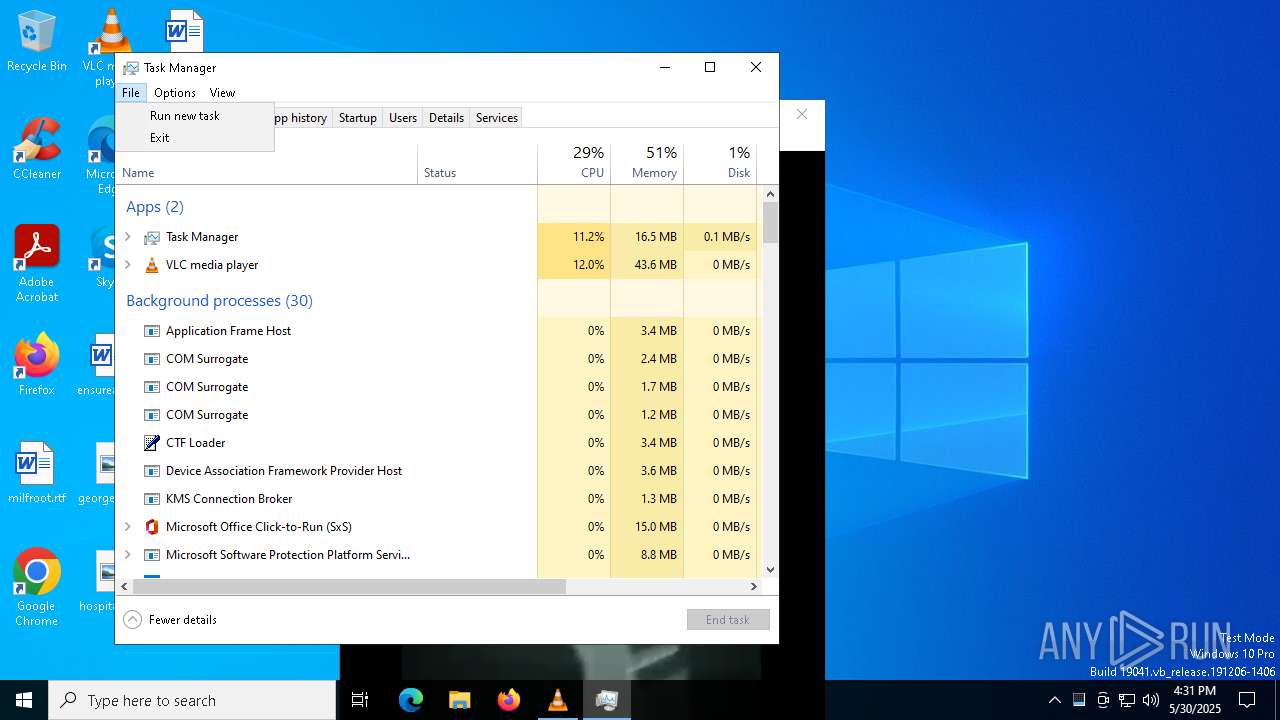Viewport: 1280px width, 720px height.
Task: Open the Options menu
Action: [175, 93]
